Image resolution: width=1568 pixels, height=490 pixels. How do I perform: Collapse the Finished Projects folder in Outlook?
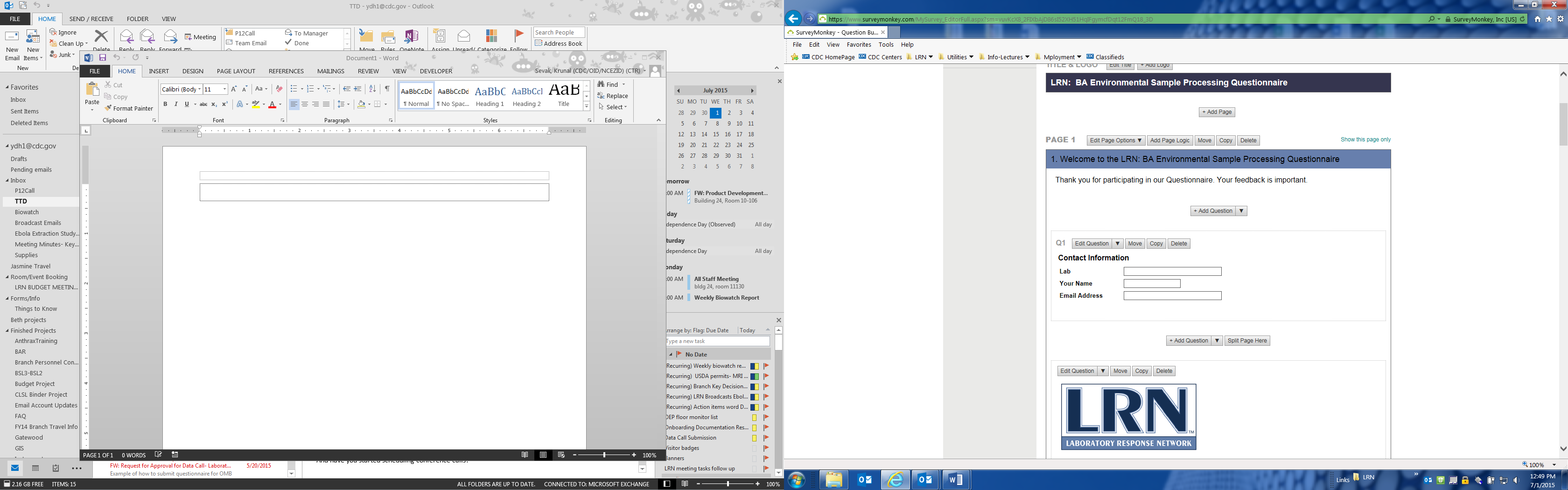(8, 330)
